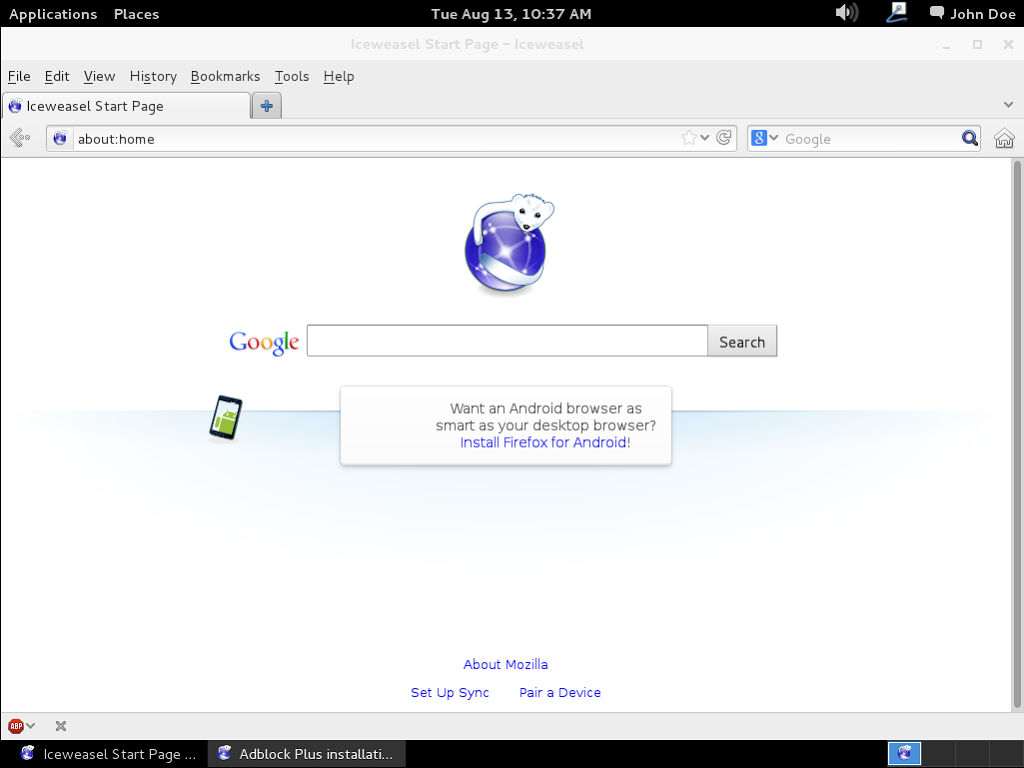
Task: Open the History menu
Action: 153,76
